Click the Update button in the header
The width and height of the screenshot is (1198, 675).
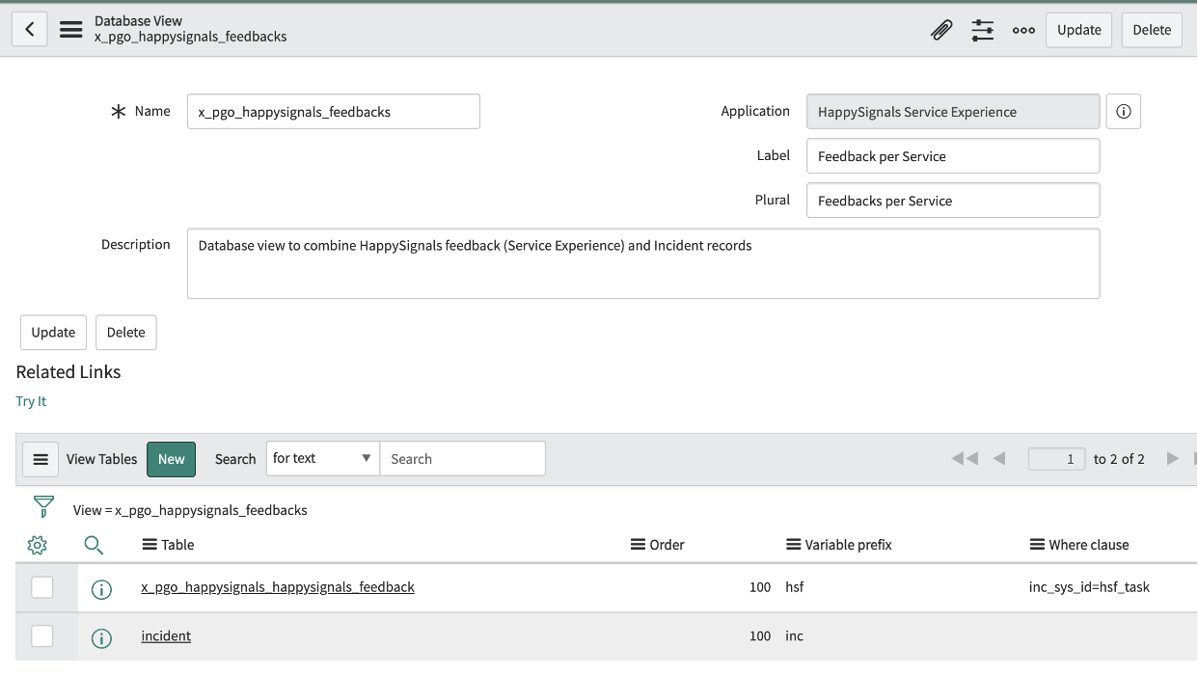coord(1079,30)
